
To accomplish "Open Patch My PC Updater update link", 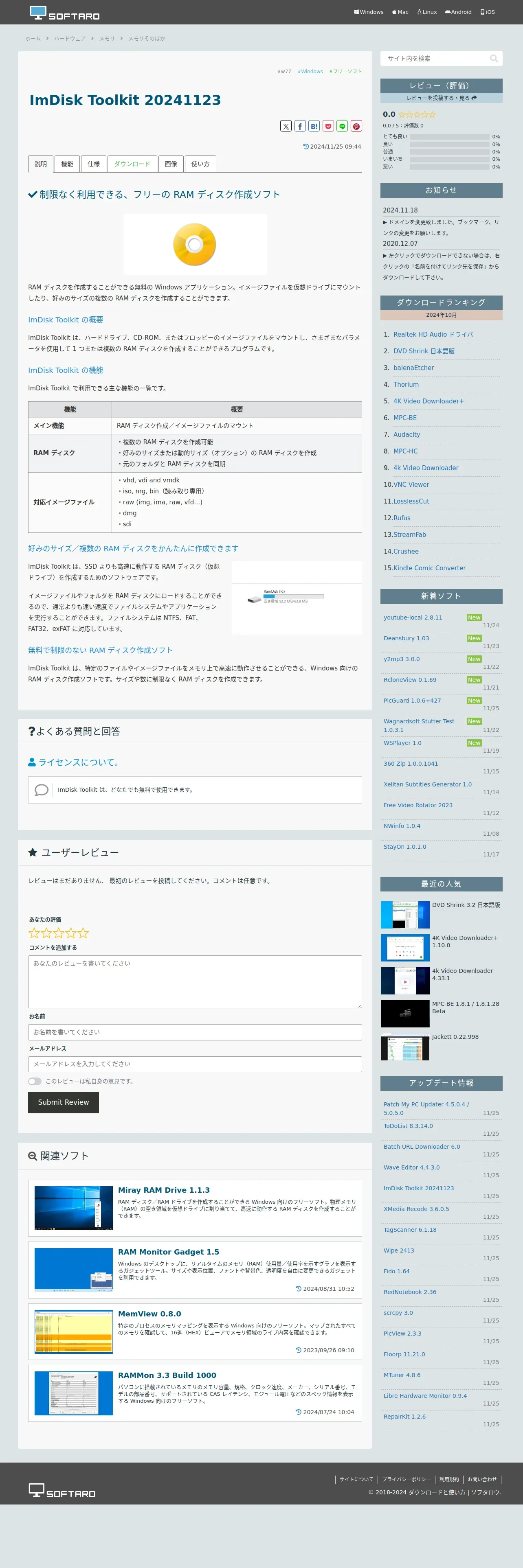I will (x=426, y=1108).
